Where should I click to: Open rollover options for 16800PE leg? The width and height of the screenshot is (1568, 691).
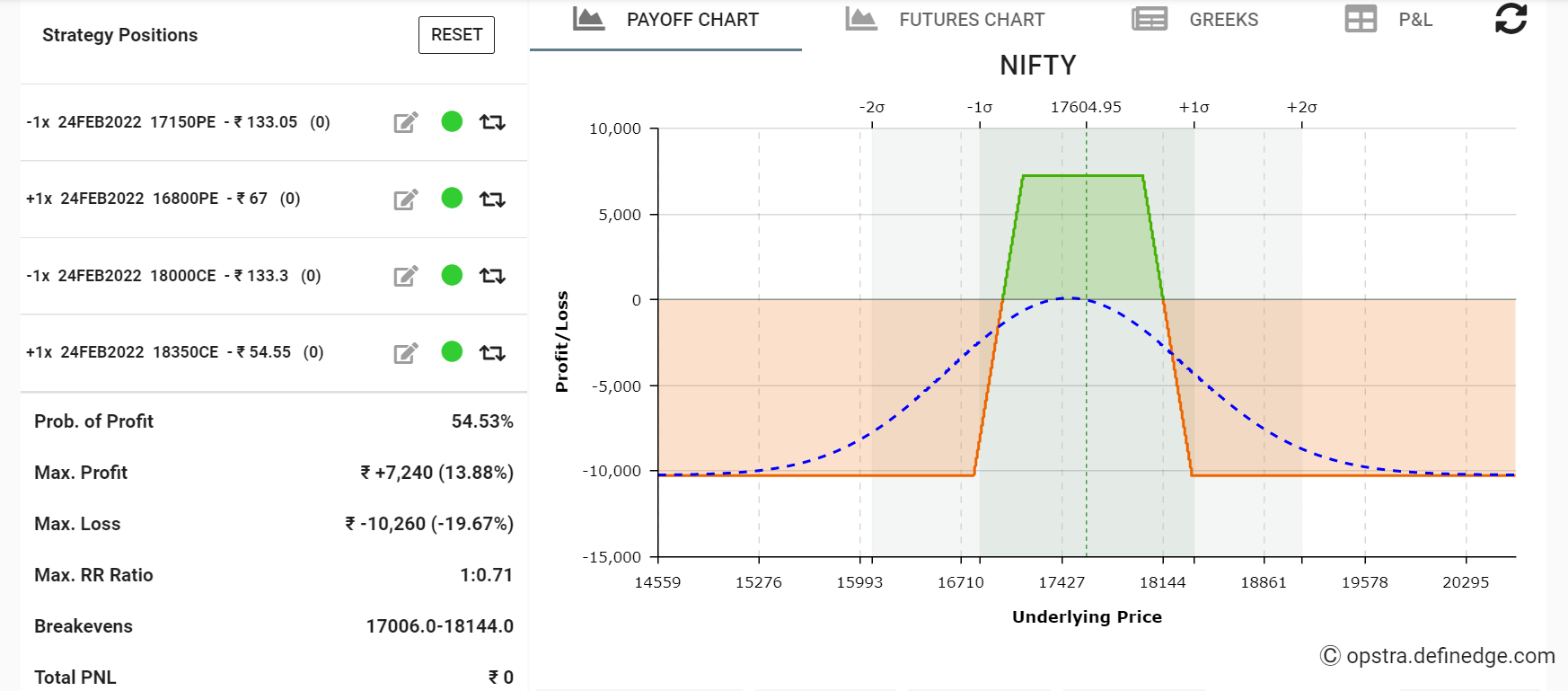(x=492, y=199)
